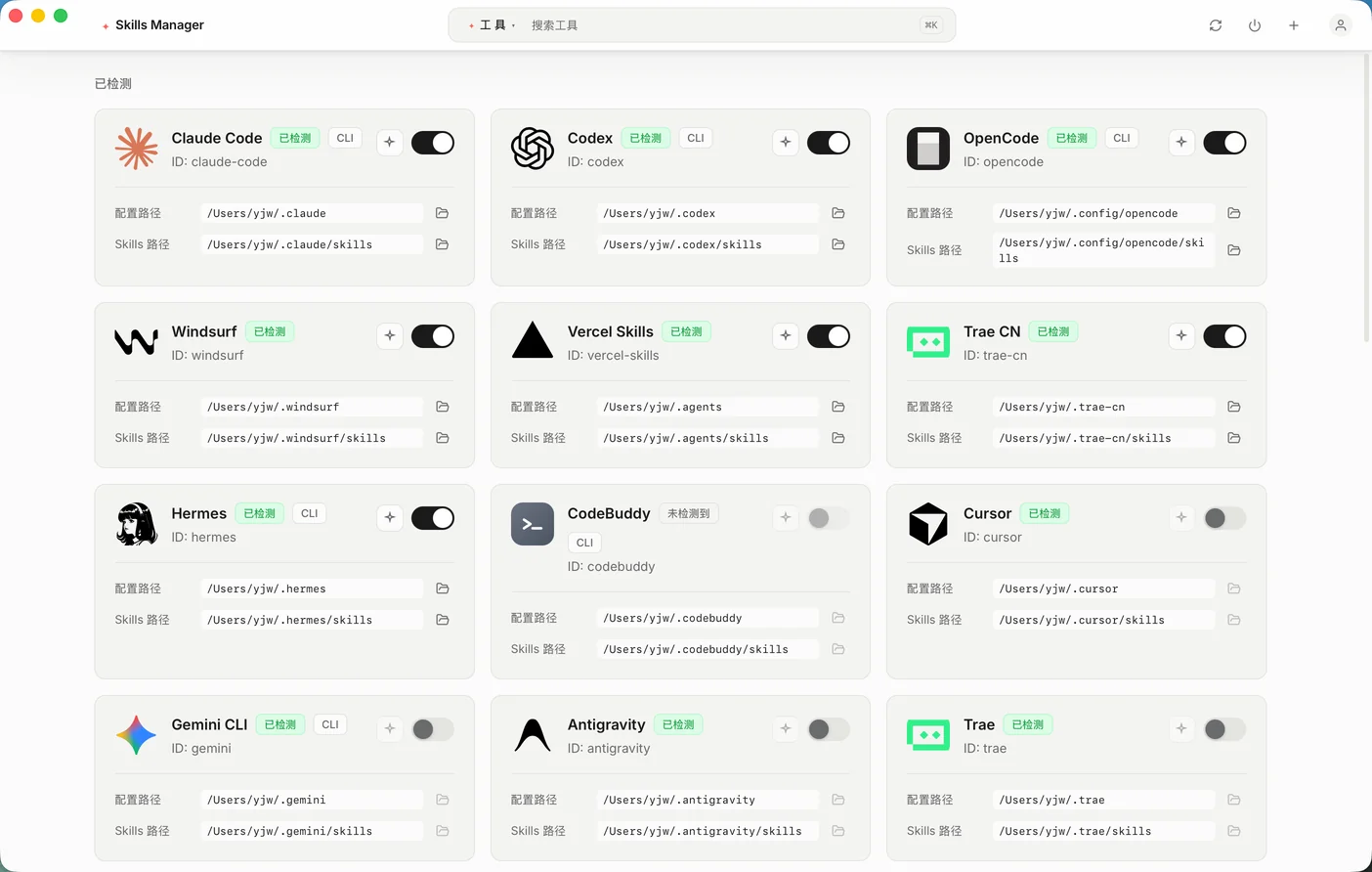The height and width of the screenshot is (872, 1372).
Task: Disable the Hermes toggle
Action: [433, 518]
